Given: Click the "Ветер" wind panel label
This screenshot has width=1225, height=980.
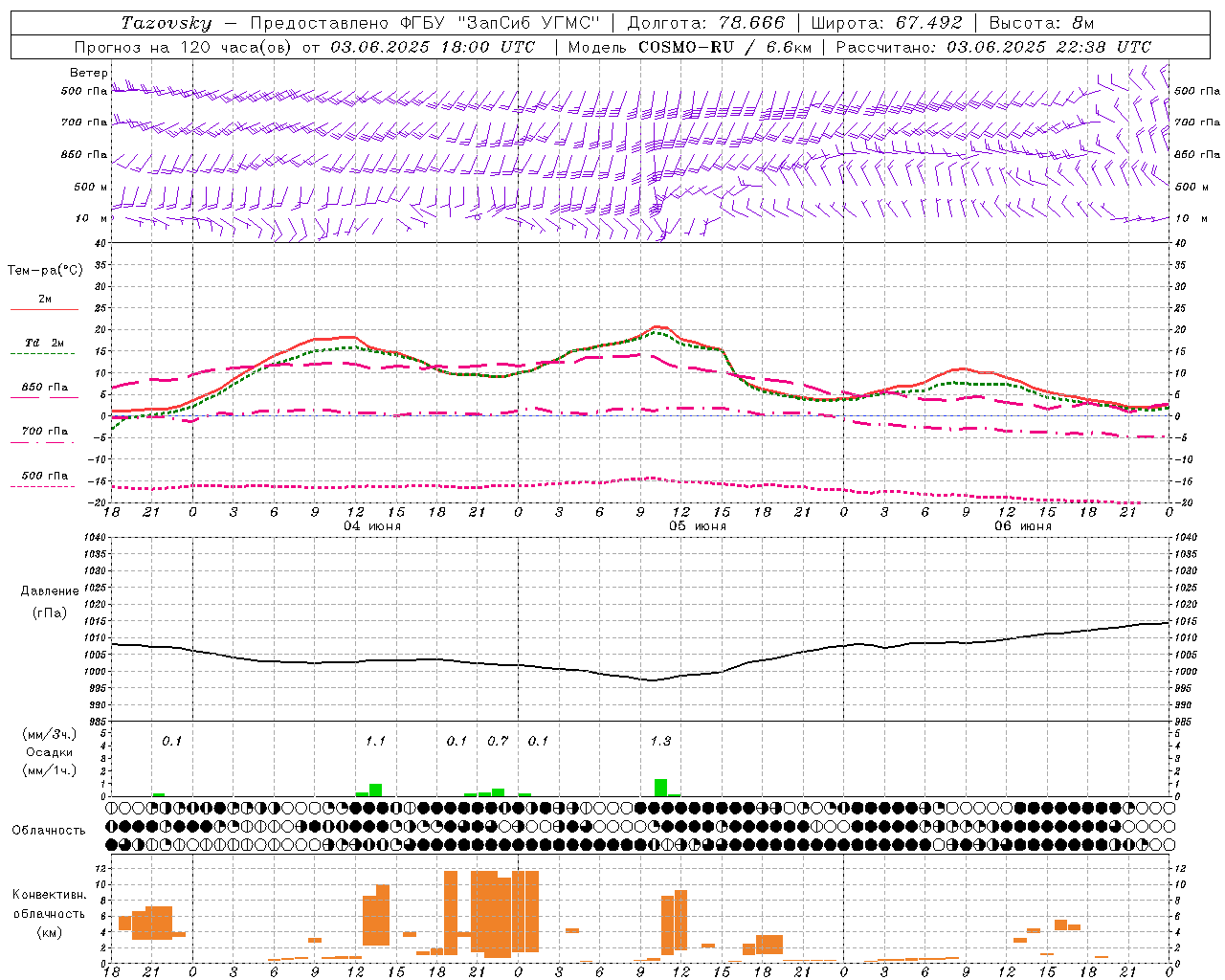Looking at the screenshot, I should pos(88,73).
